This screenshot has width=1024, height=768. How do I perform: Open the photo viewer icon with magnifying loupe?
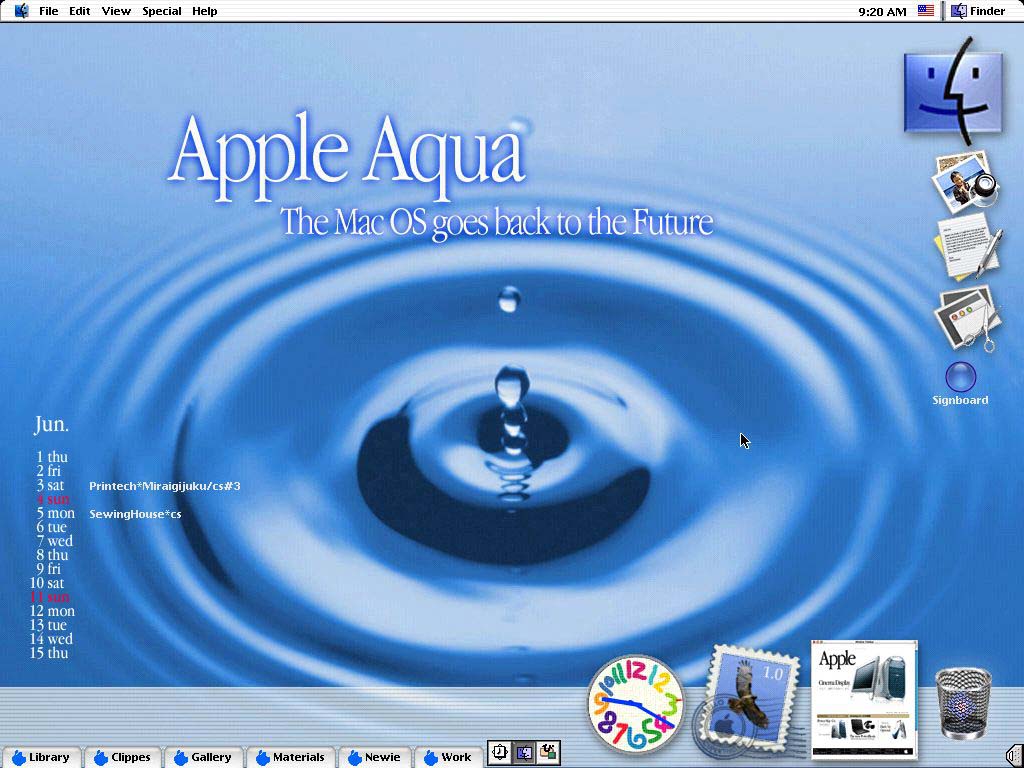pyautogui.click(x=965, y=182)
